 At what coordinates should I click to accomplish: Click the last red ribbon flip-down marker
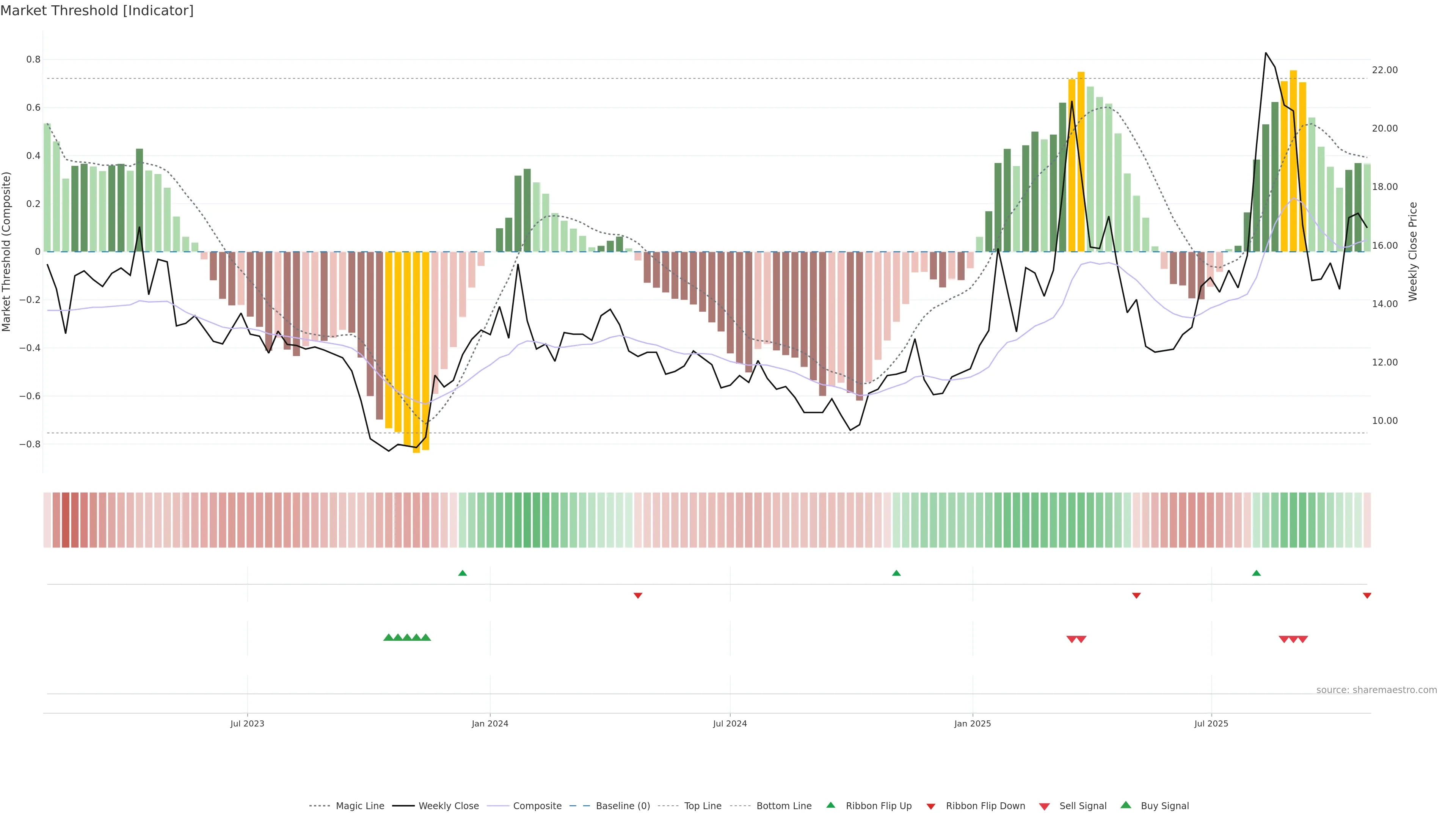point(1367,596)
